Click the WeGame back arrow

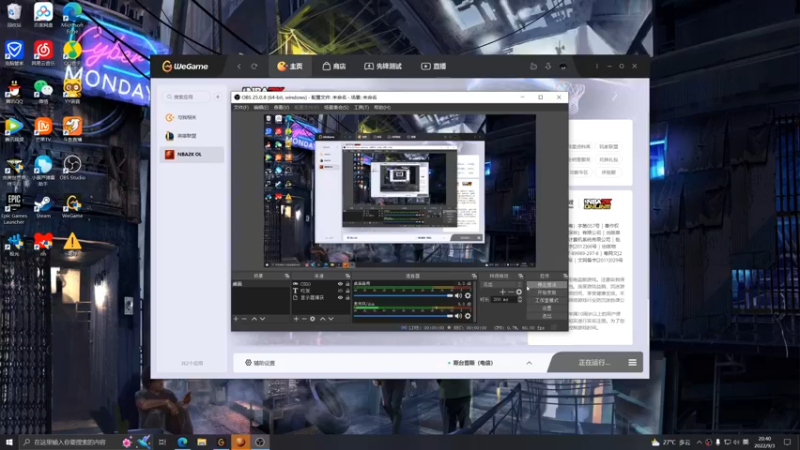[239, 66]
